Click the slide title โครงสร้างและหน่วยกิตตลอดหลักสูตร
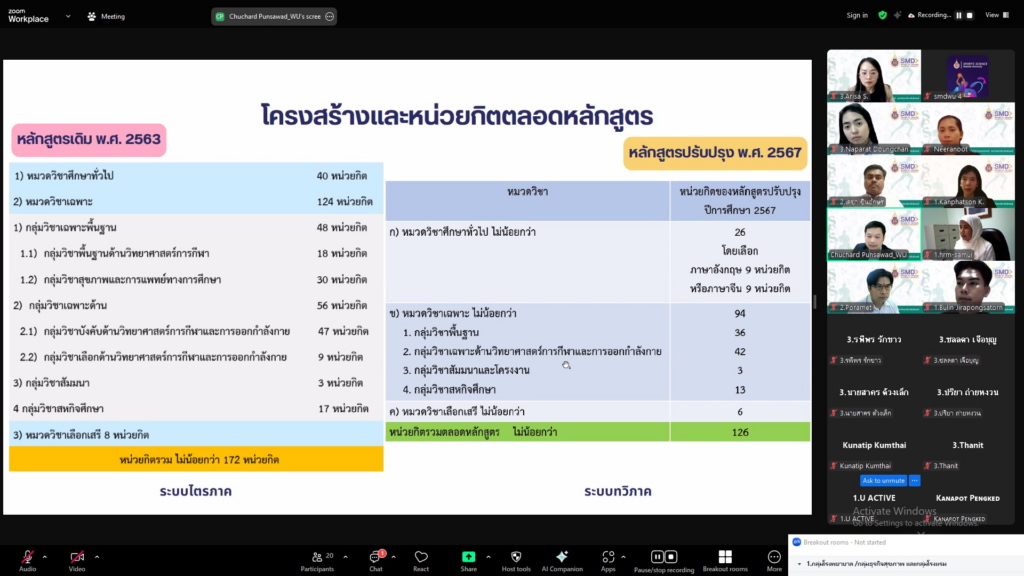Screen dimensions: 1024x576 coord(457,116)
